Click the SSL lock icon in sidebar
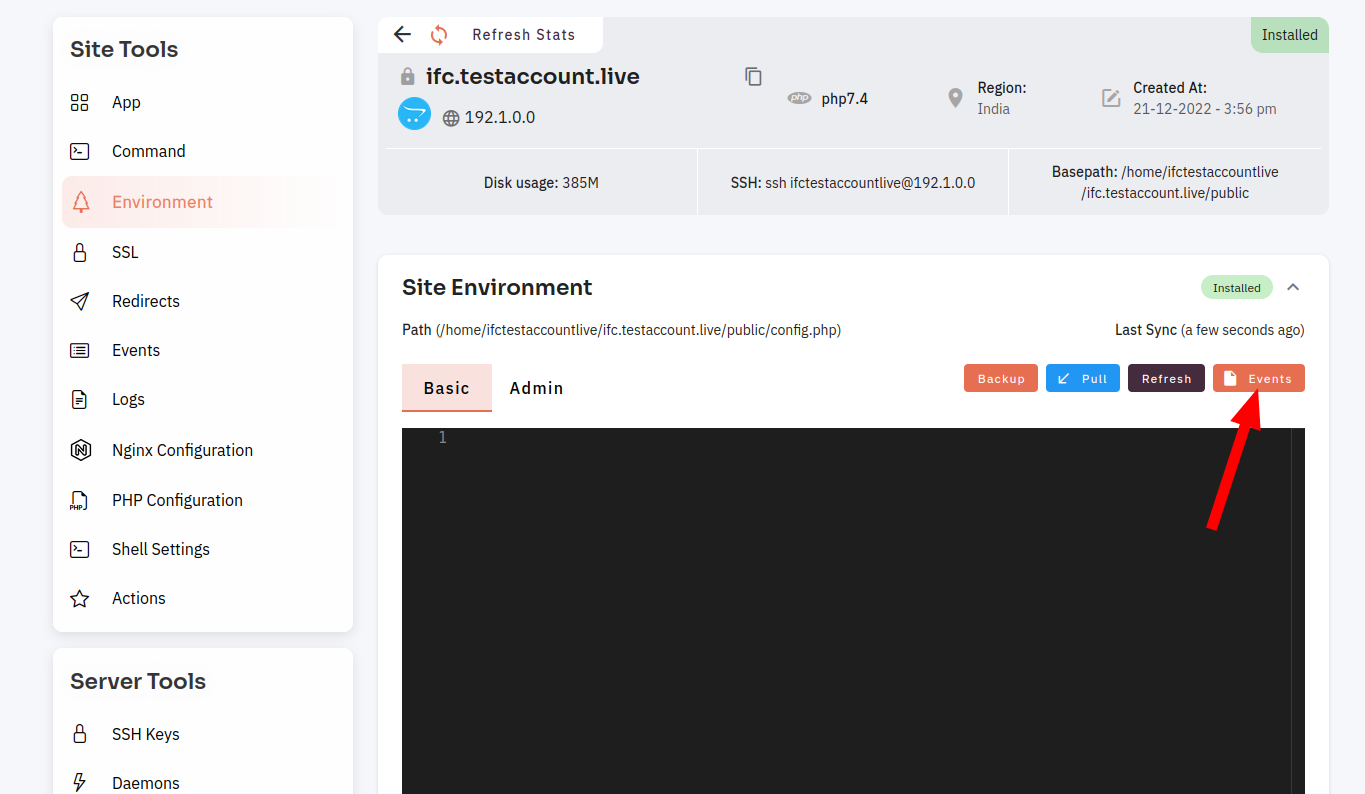Viewport: 1365px width, 794px height. tap(80, 252)
